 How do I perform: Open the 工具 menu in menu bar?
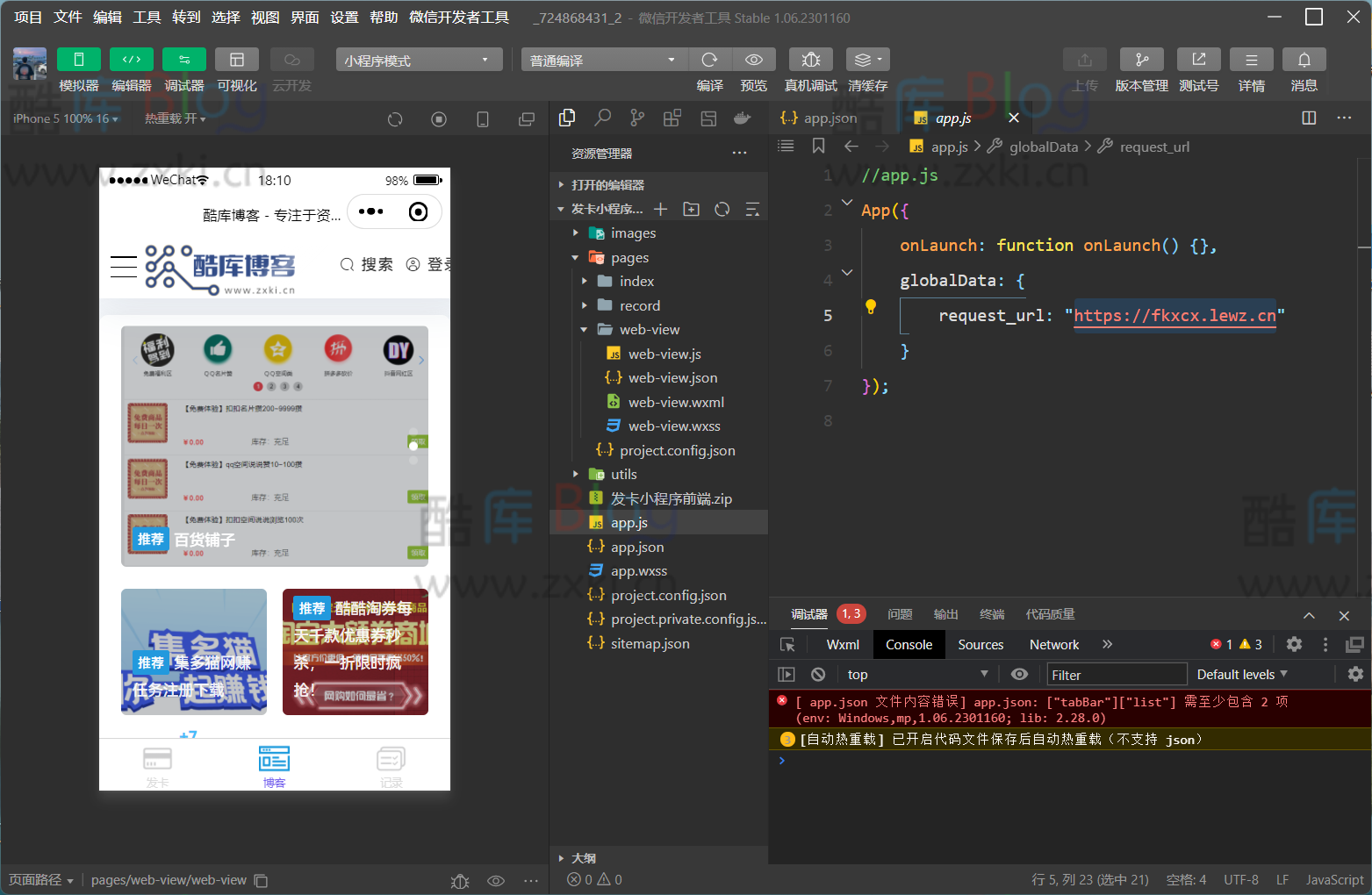tap(147, 18)
